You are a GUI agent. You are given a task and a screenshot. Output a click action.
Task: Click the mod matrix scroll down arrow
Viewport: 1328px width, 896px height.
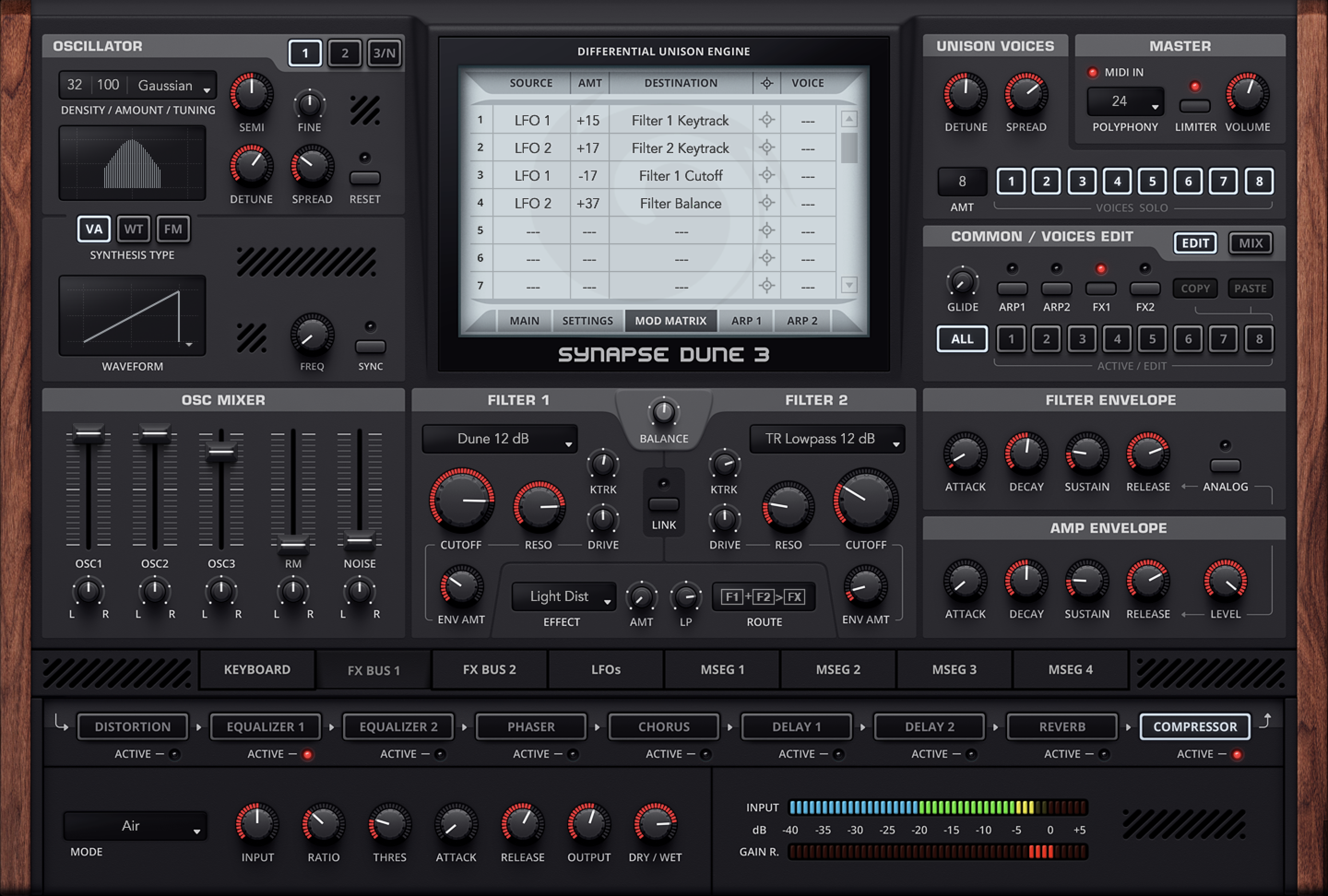(848, 284)
